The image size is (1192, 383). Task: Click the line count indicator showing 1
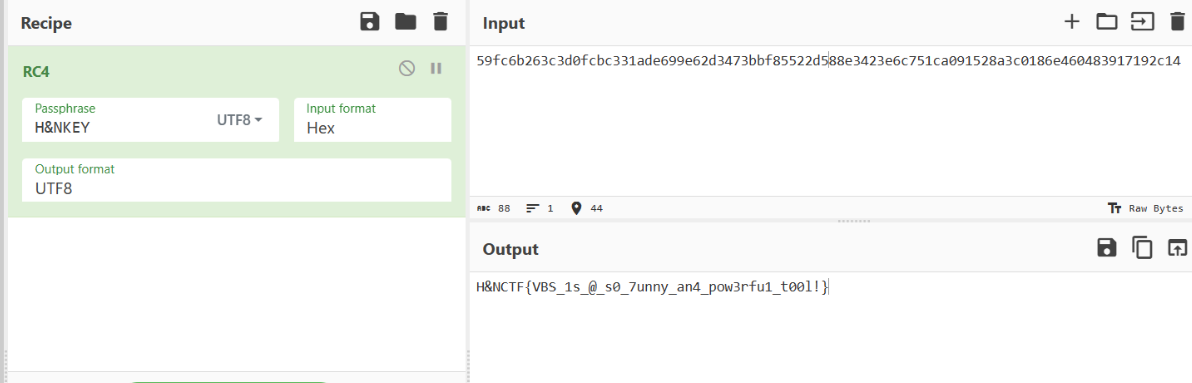[x=540, y=208]
